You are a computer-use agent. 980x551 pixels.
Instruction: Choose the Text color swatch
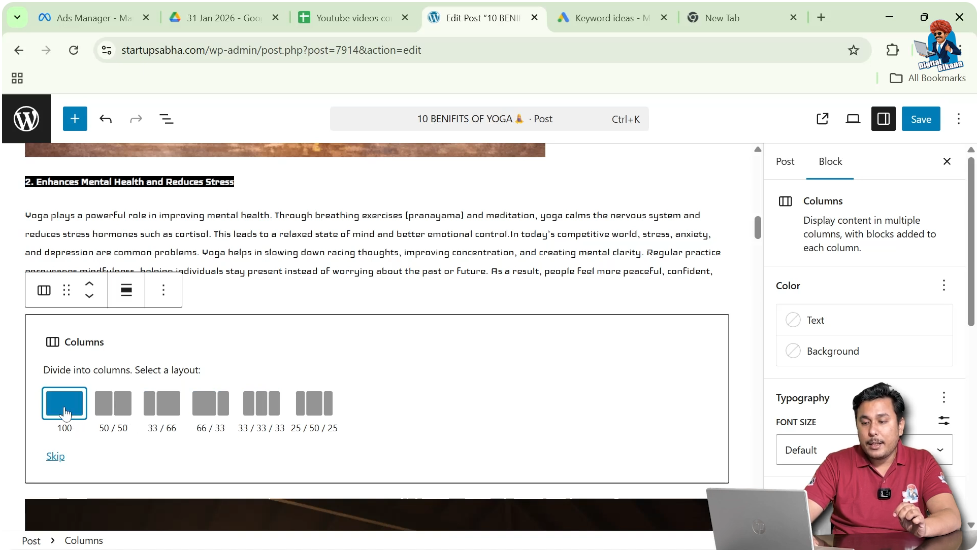click(864, 320)
